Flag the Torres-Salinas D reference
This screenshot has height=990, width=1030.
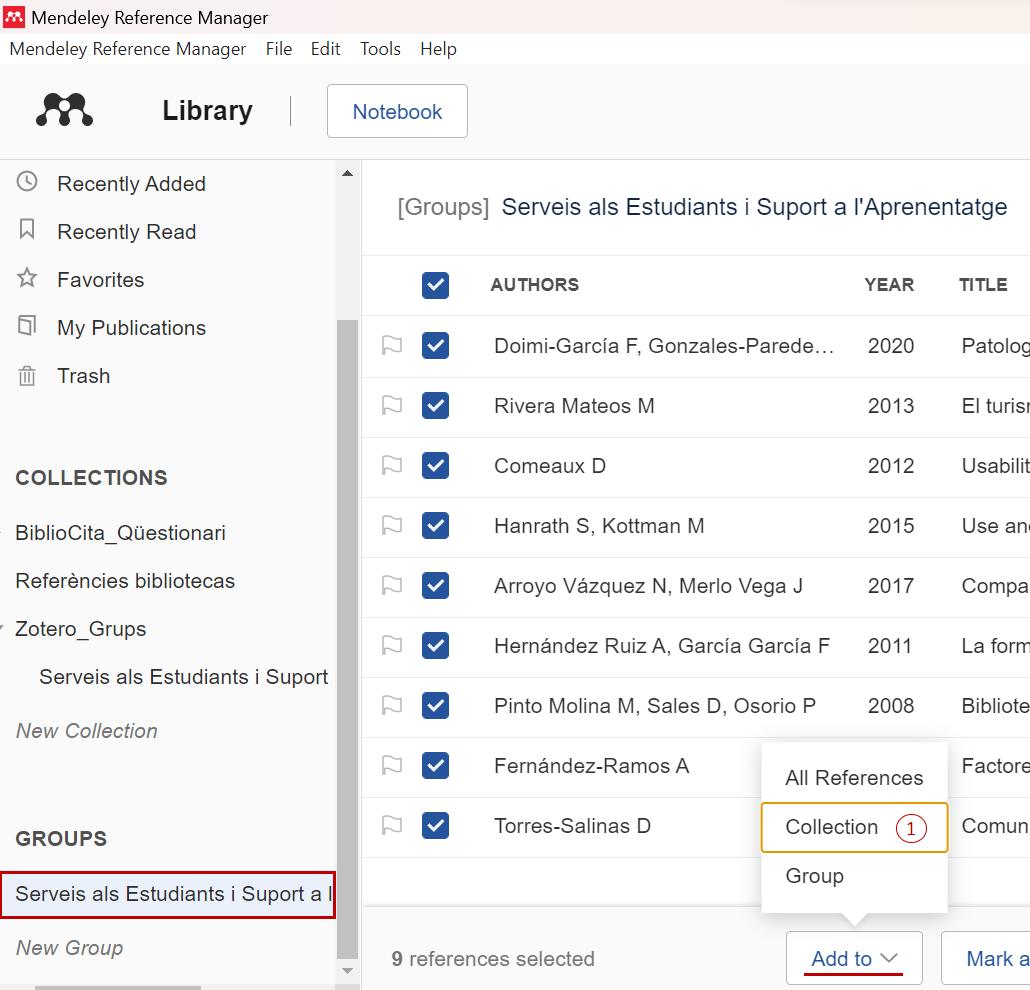pyautogui.click(x=392, y=825)
